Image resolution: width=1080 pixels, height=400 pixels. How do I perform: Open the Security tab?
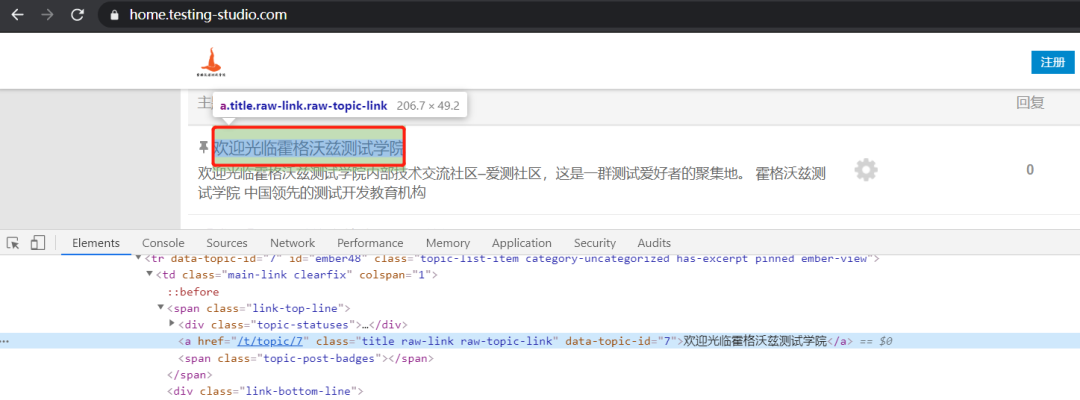tap(594, 243)
